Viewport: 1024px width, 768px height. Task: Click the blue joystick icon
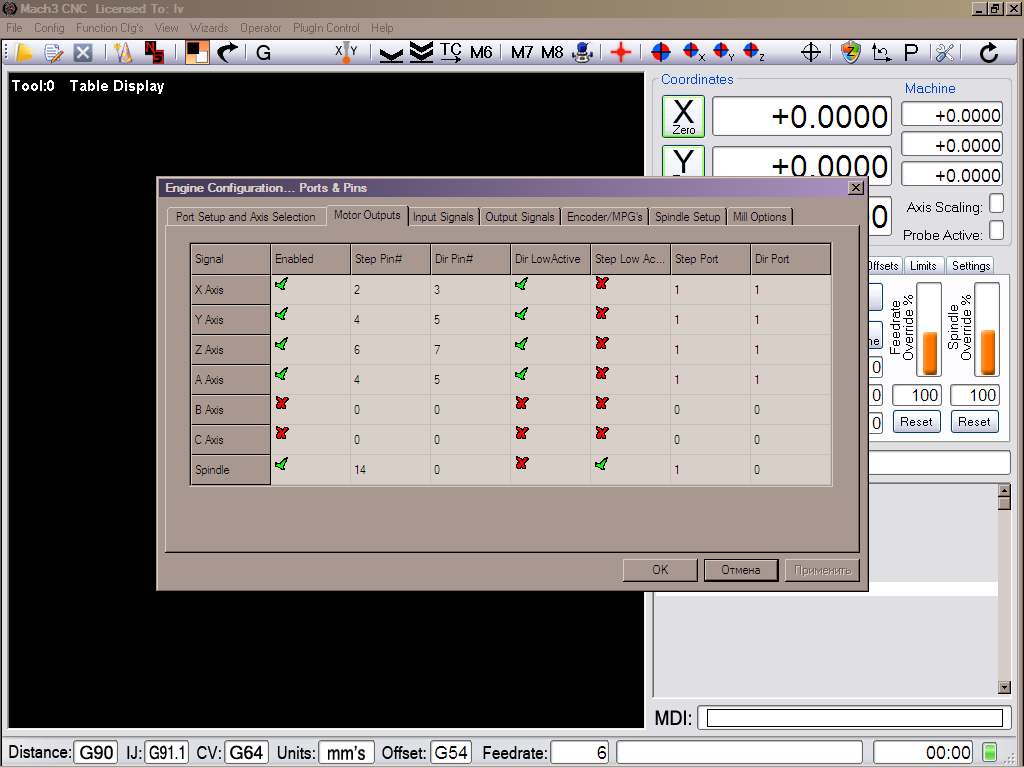[582, 52]
